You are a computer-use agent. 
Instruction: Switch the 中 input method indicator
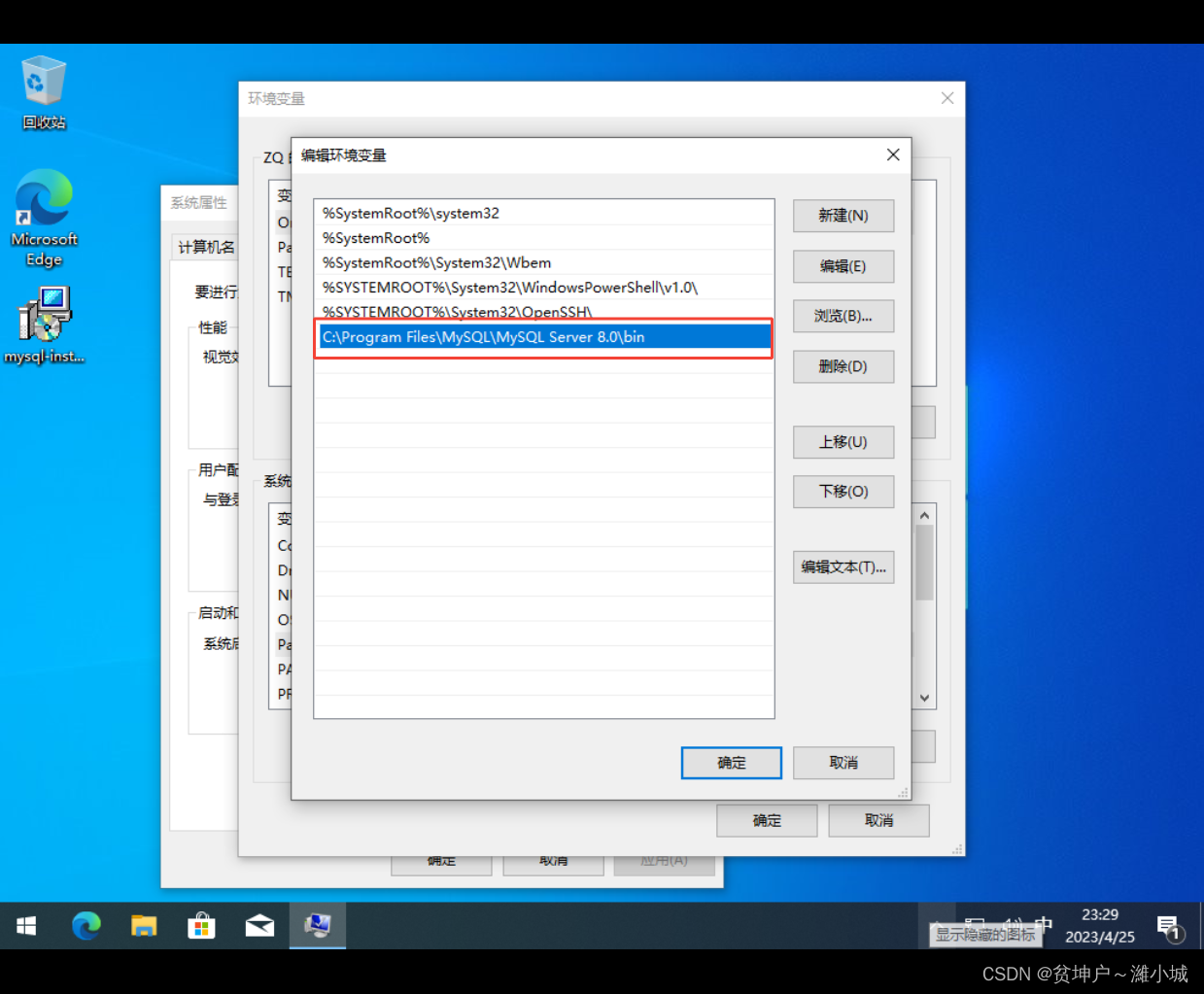1044,924
